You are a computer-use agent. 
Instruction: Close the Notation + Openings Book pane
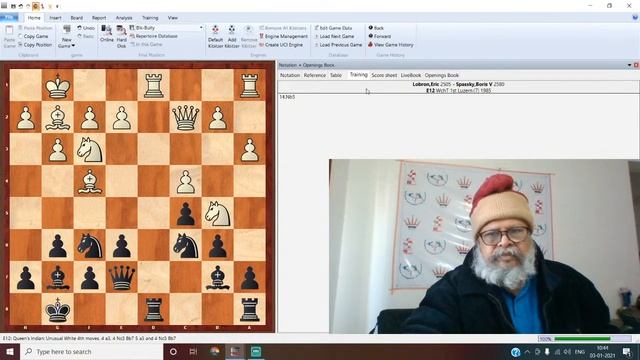636,65
